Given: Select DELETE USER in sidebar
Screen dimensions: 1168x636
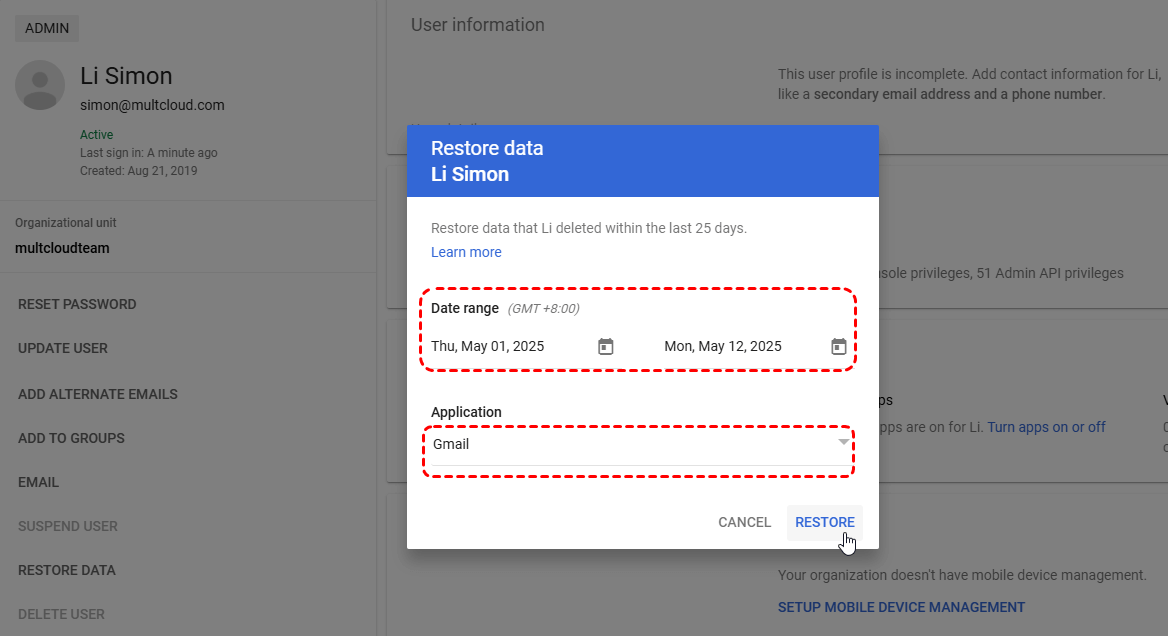Looking at the screenshot, I should tap(61, 614).
